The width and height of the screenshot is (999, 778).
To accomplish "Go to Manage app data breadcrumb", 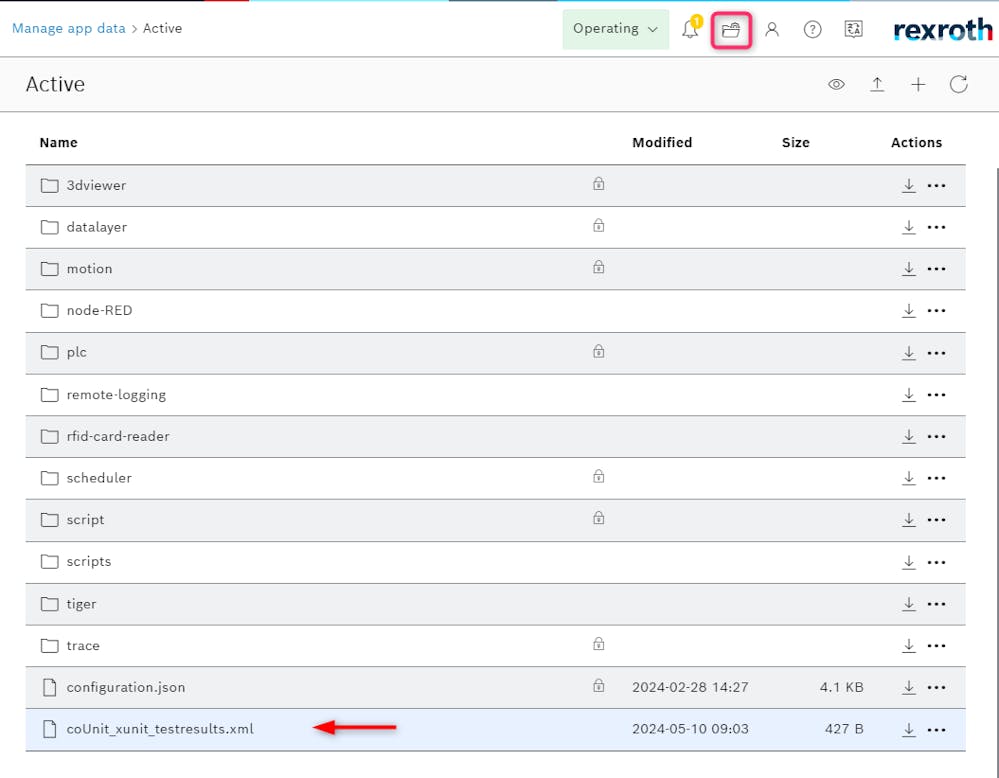I will [68, 28].
